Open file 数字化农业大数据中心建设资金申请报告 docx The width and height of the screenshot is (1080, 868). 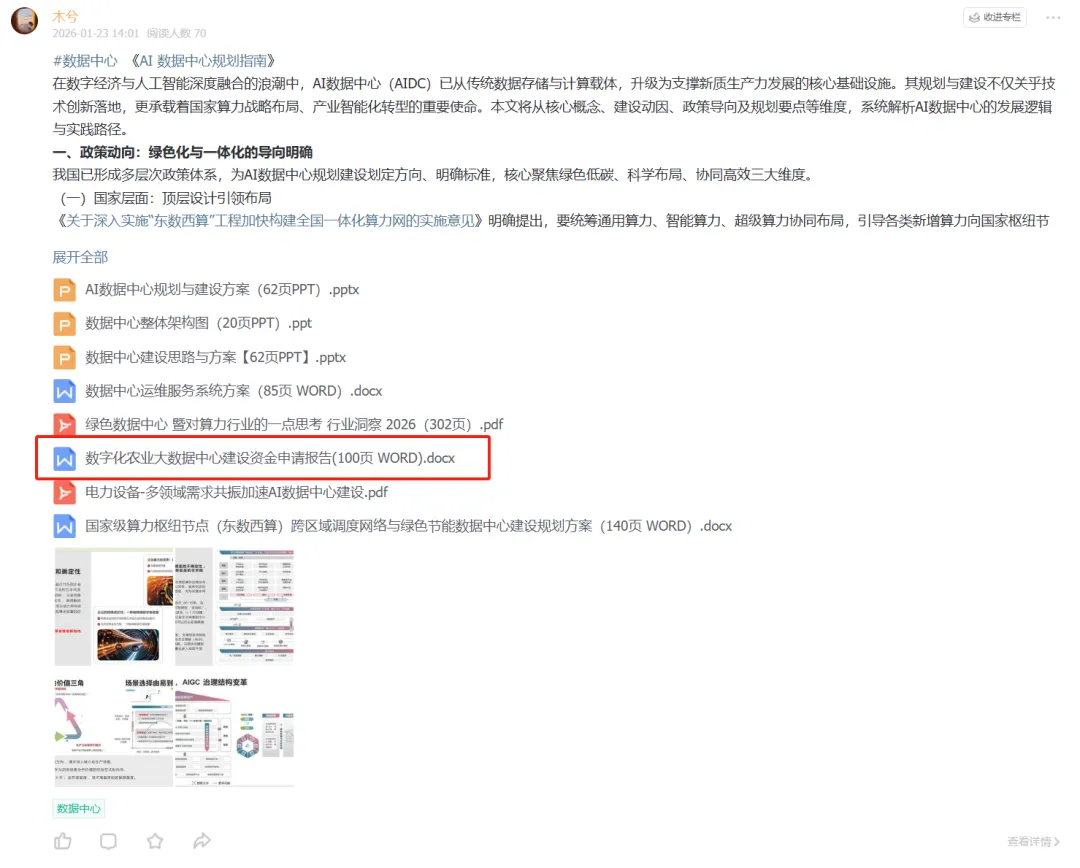(x=270, y=459)
